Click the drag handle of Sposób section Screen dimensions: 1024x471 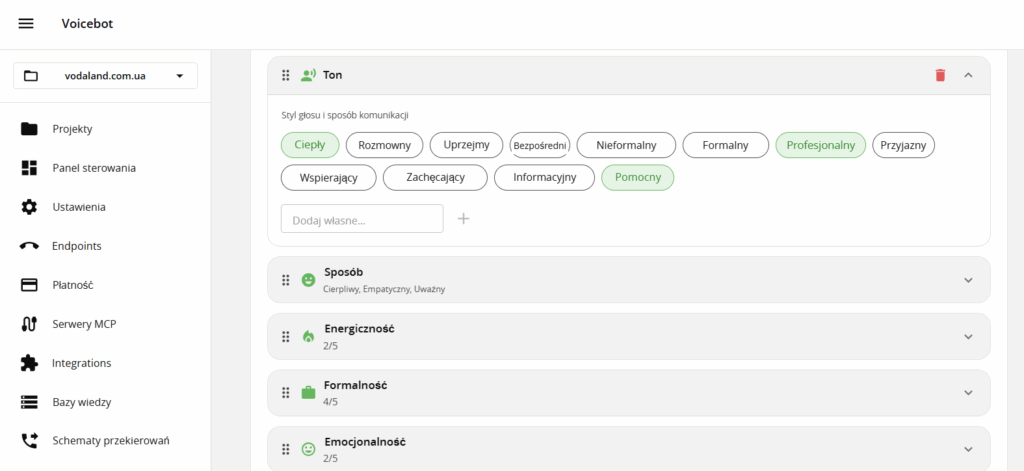click(x=285, y=280)
